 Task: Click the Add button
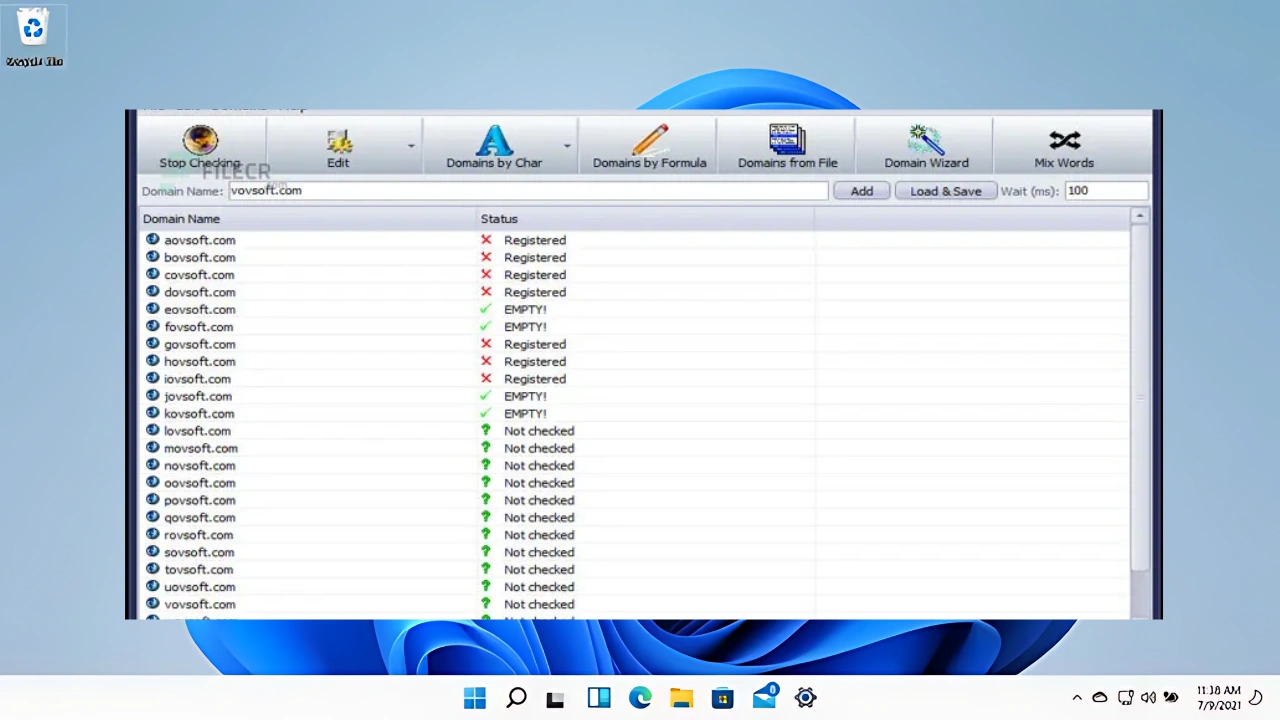(861, 191)
